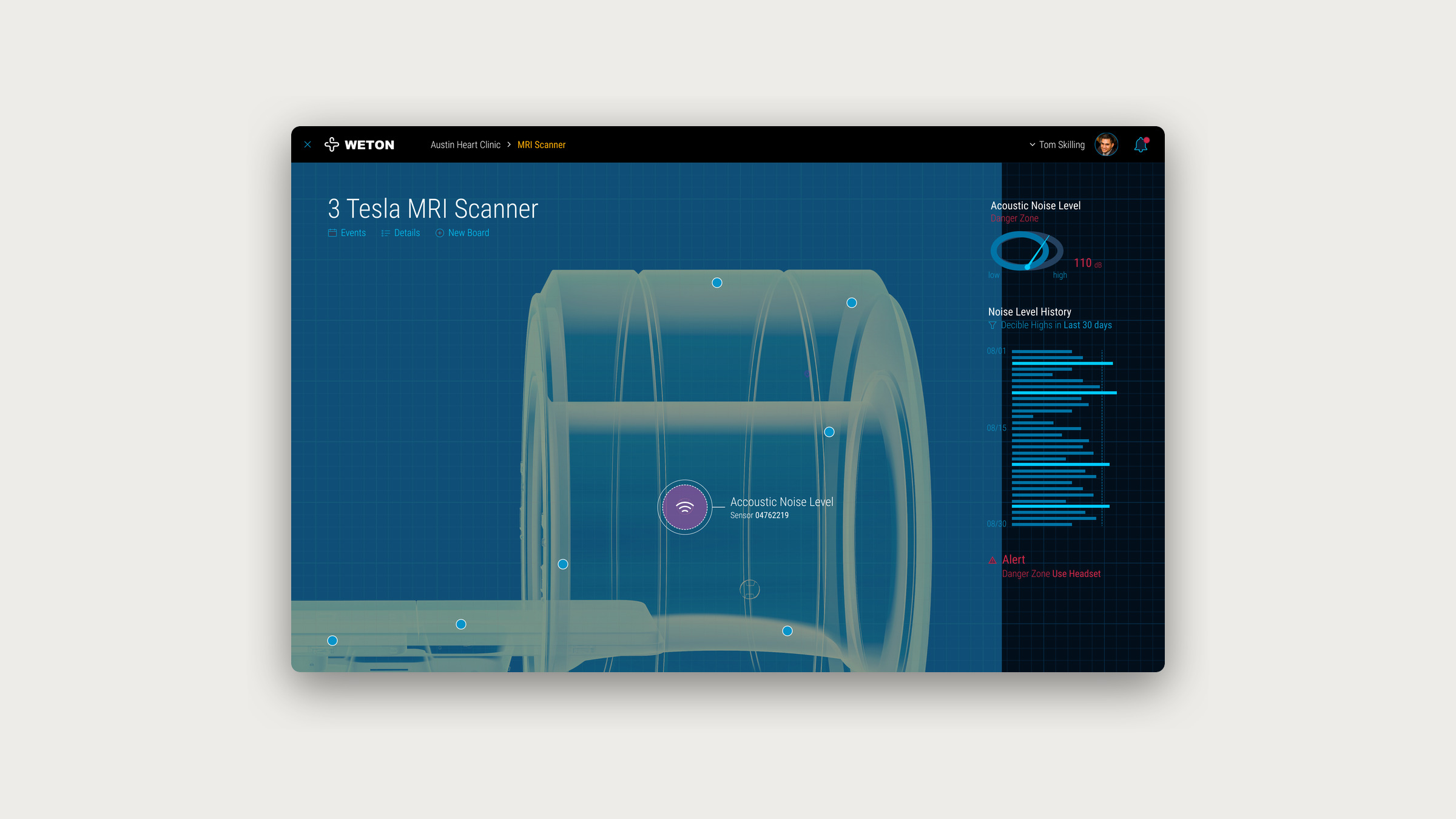Open Tom Skilling's profile avatar
Screen dimensions: 1456x819
coord(1106,144)
